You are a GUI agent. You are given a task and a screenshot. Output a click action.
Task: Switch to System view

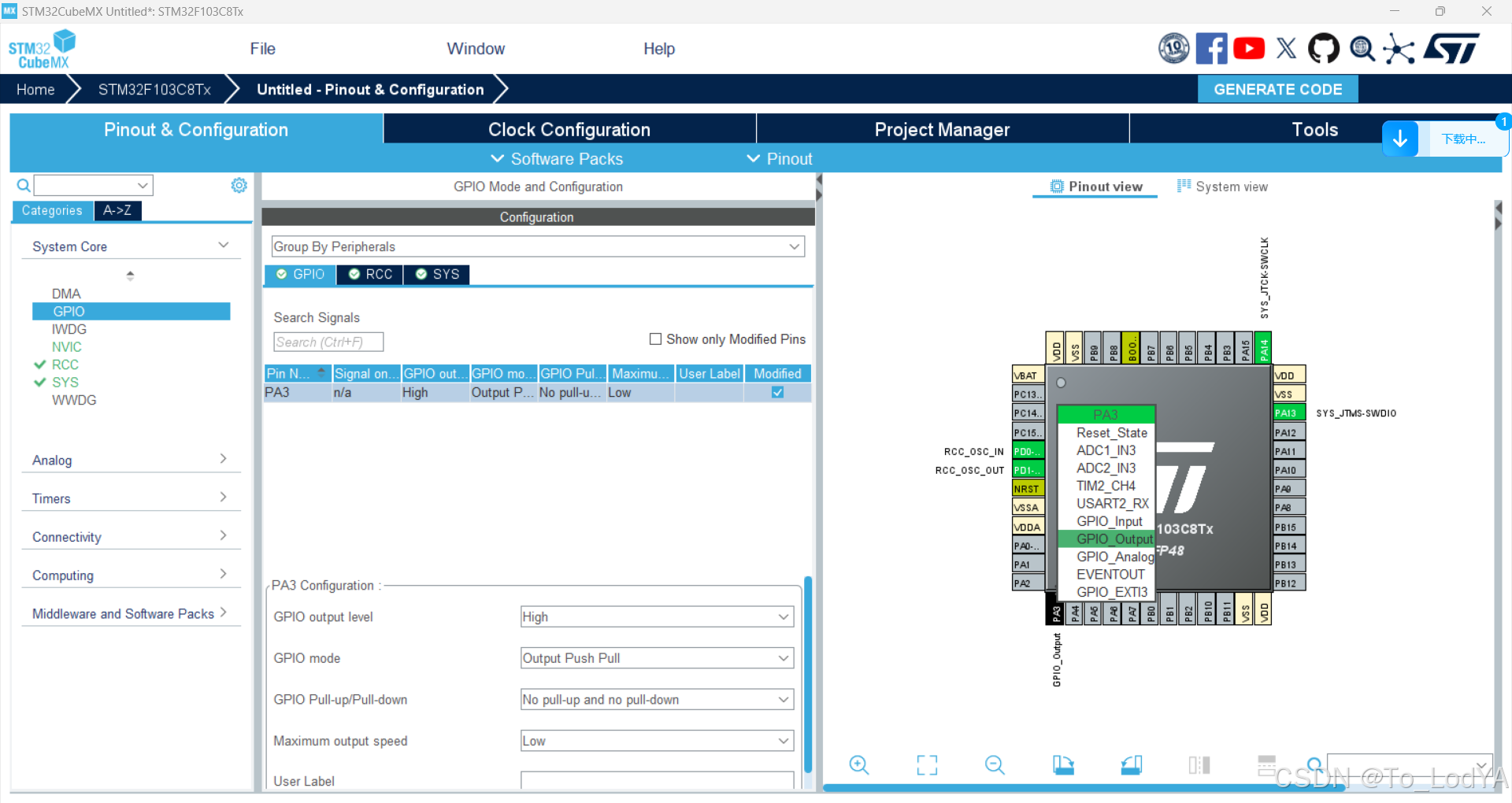[1222, 187]
